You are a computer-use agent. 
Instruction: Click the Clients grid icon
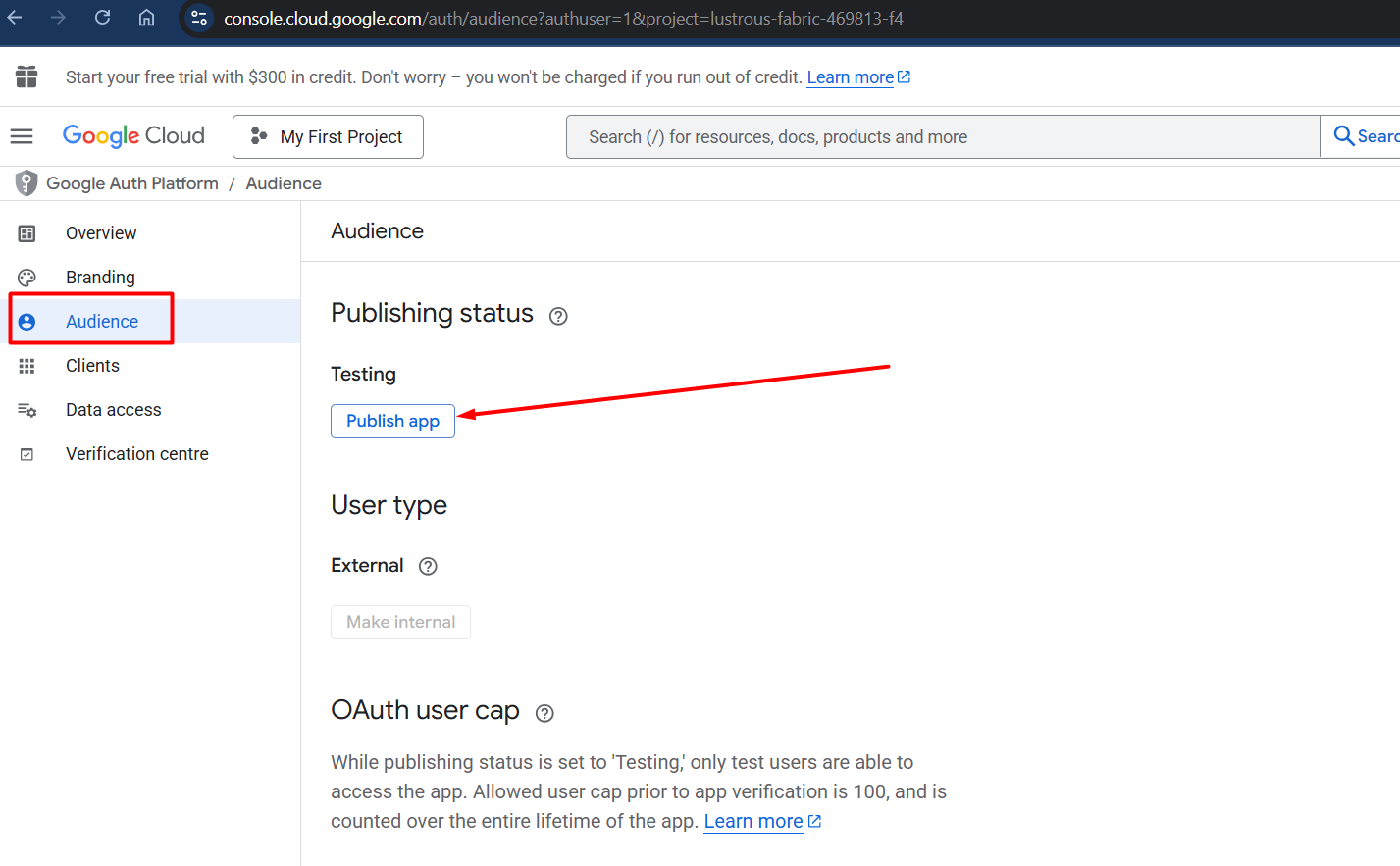click(x=26, y=366)
